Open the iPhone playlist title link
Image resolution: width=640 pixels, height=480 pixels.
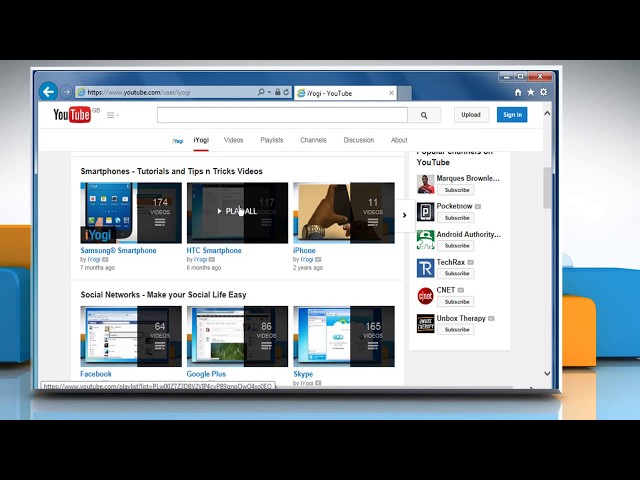click(x=304, y=251)
